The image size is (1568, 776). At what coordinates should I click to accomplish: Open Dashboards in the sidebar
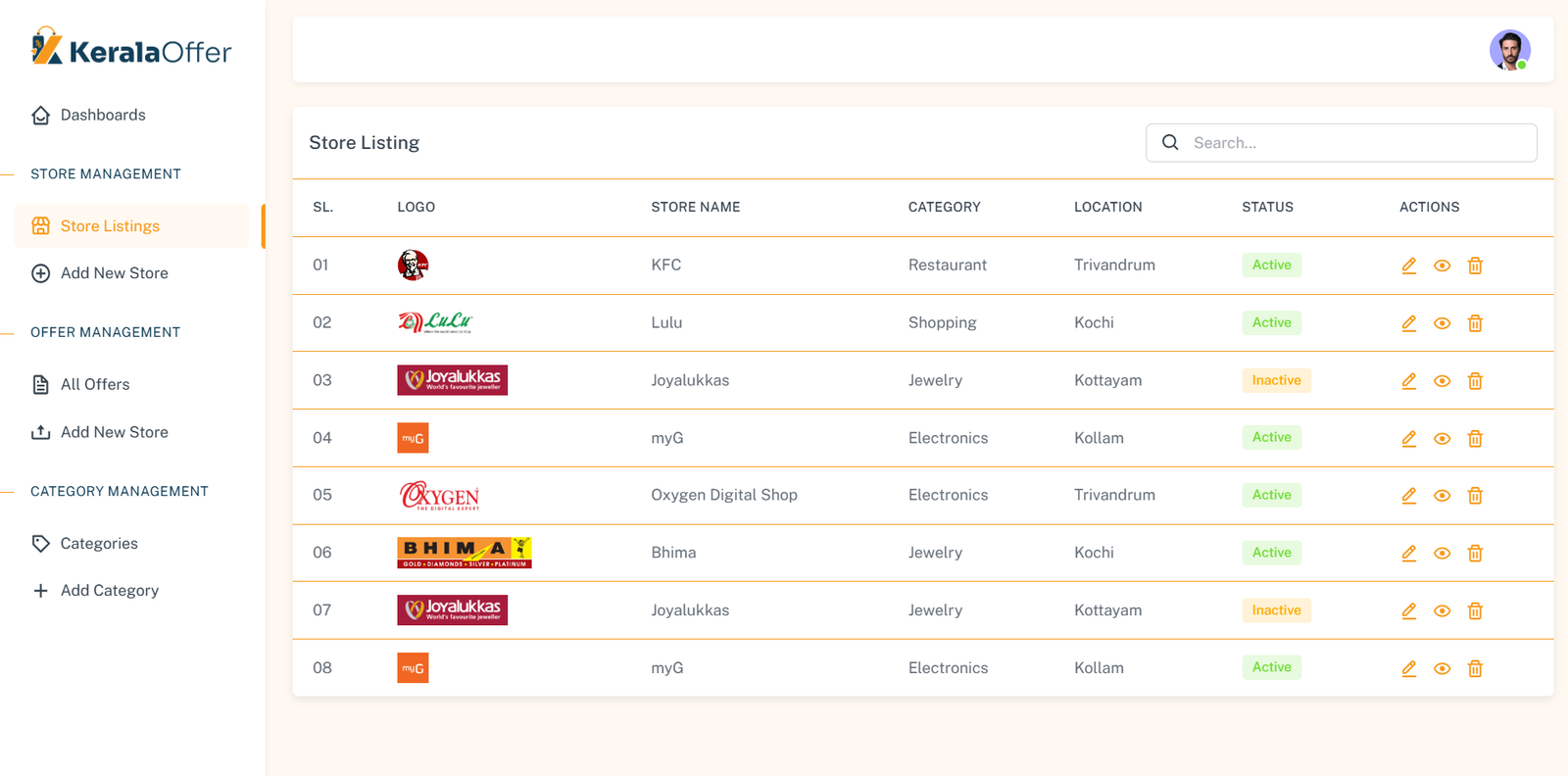click(x=102, y=115)
